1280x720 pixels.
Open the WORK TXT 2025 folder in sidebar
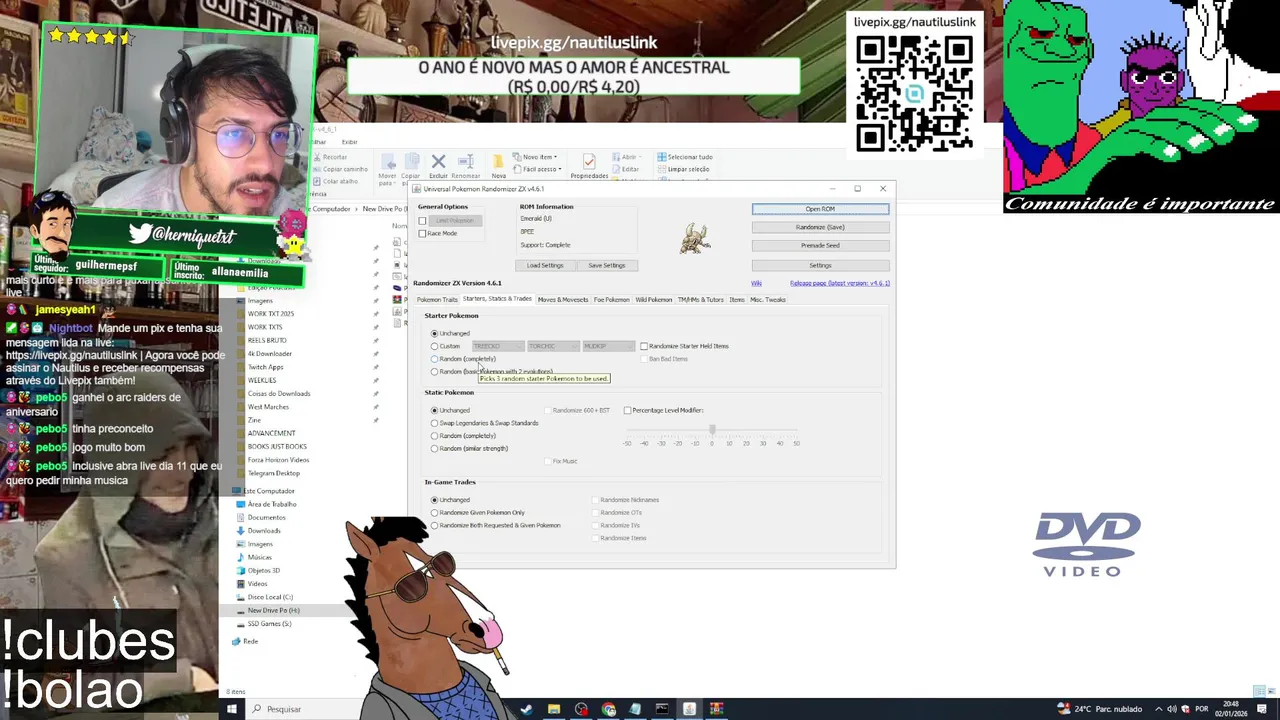click(x=271, y=314)
